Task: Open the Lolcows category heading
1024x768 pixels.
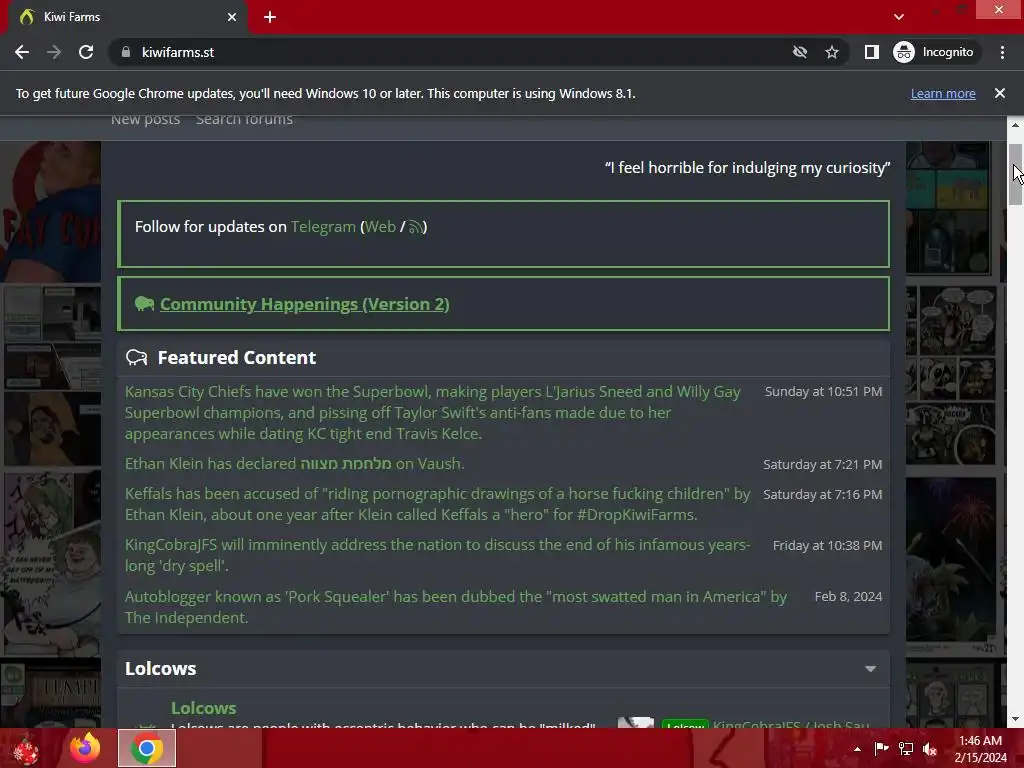Action: click(161, 669)
